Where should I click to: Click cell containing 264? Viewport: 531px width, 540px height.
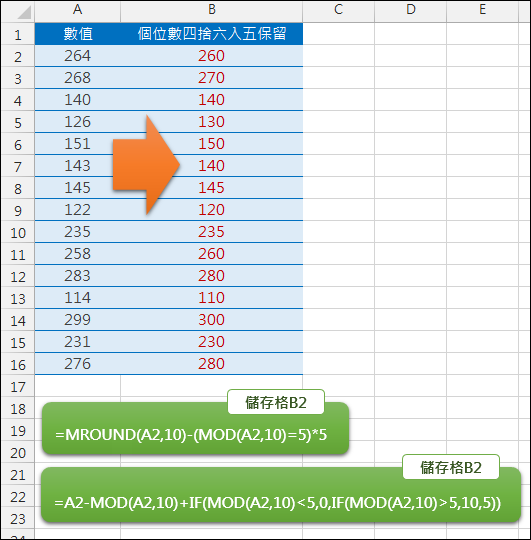pos(77,56)
